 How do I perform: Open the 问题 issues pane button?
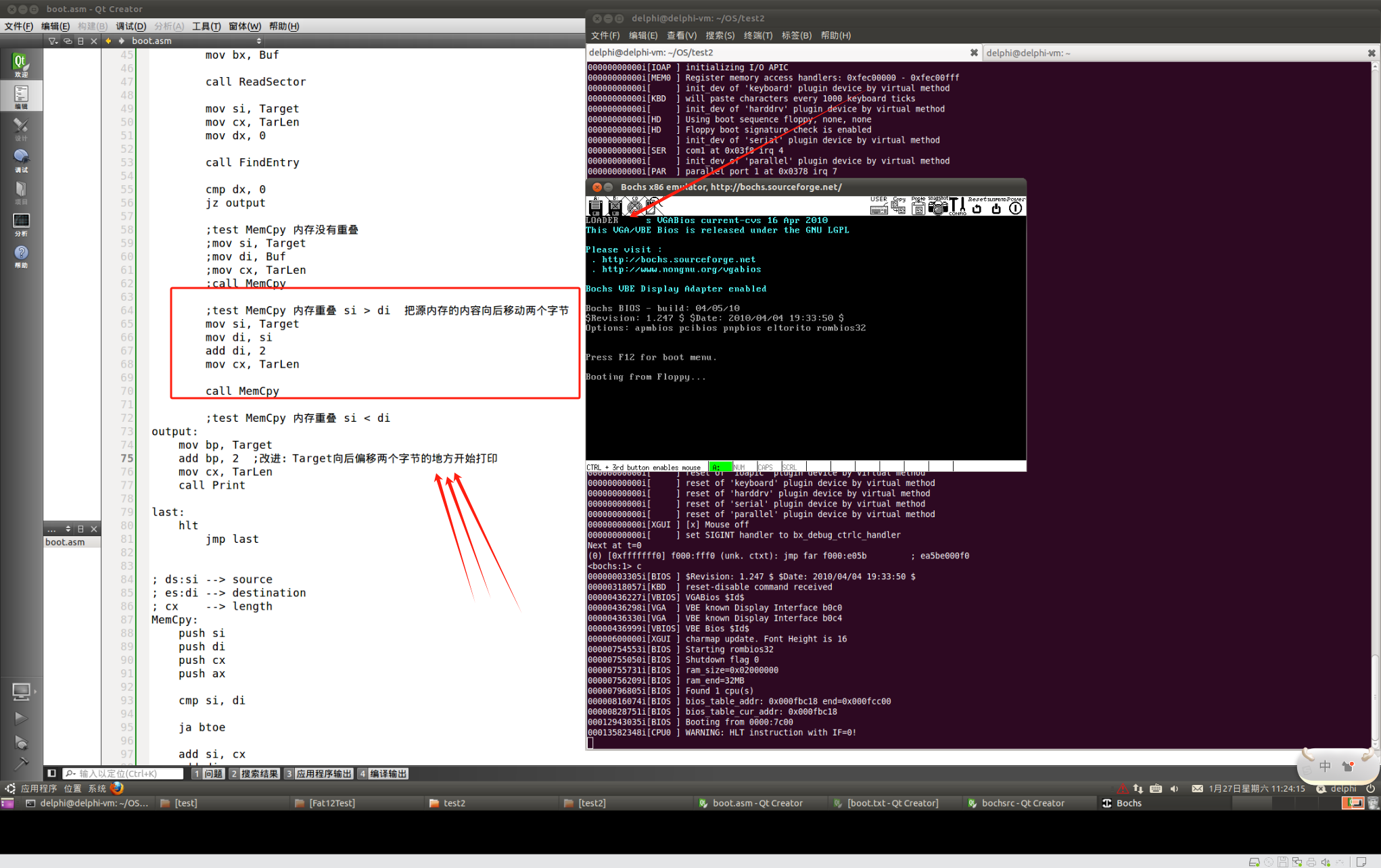pyautogui.click(x=208, y=773)
